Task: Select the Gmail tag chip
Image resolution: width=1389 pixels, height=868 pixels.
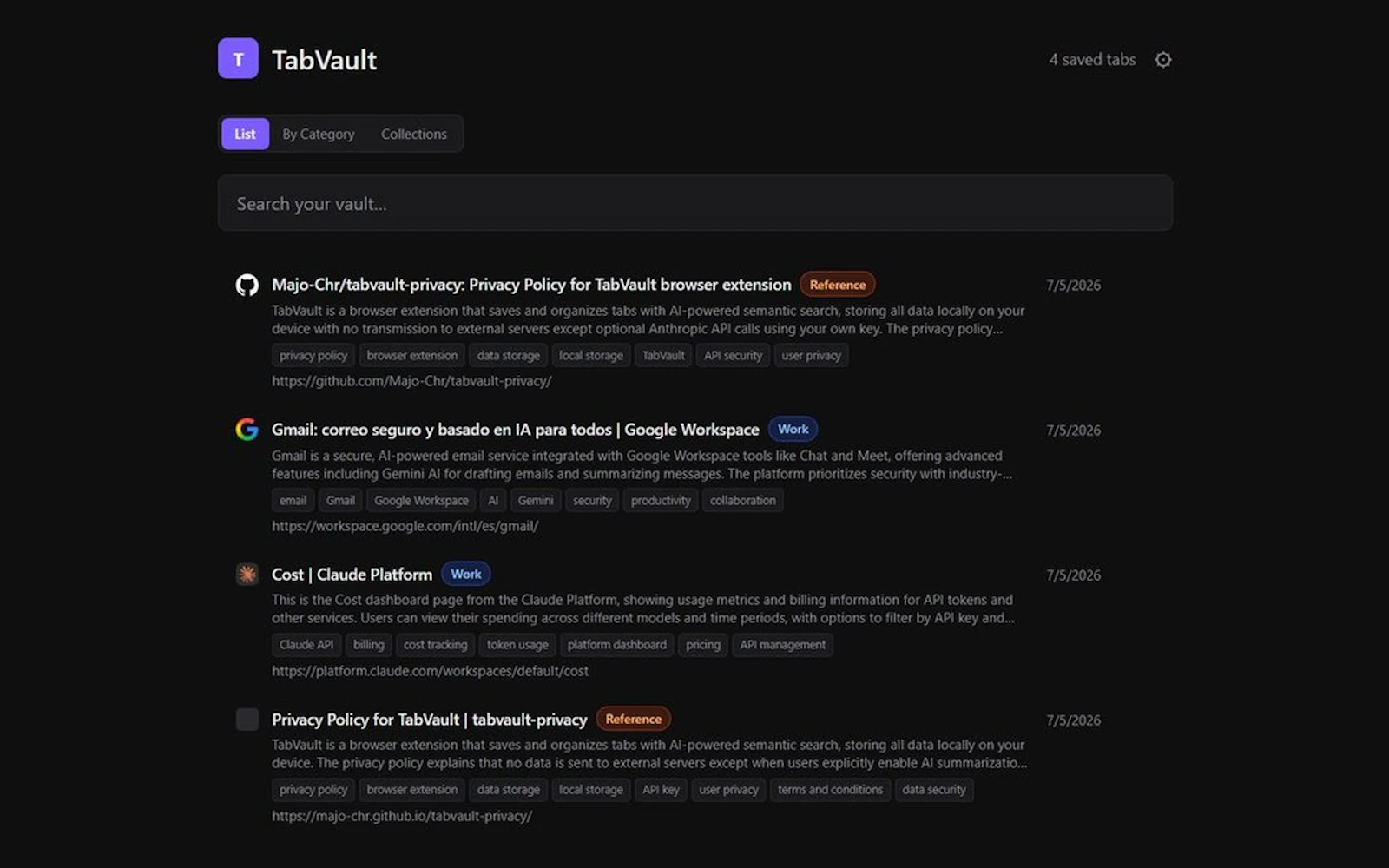Action: click(x=340, y=500)
